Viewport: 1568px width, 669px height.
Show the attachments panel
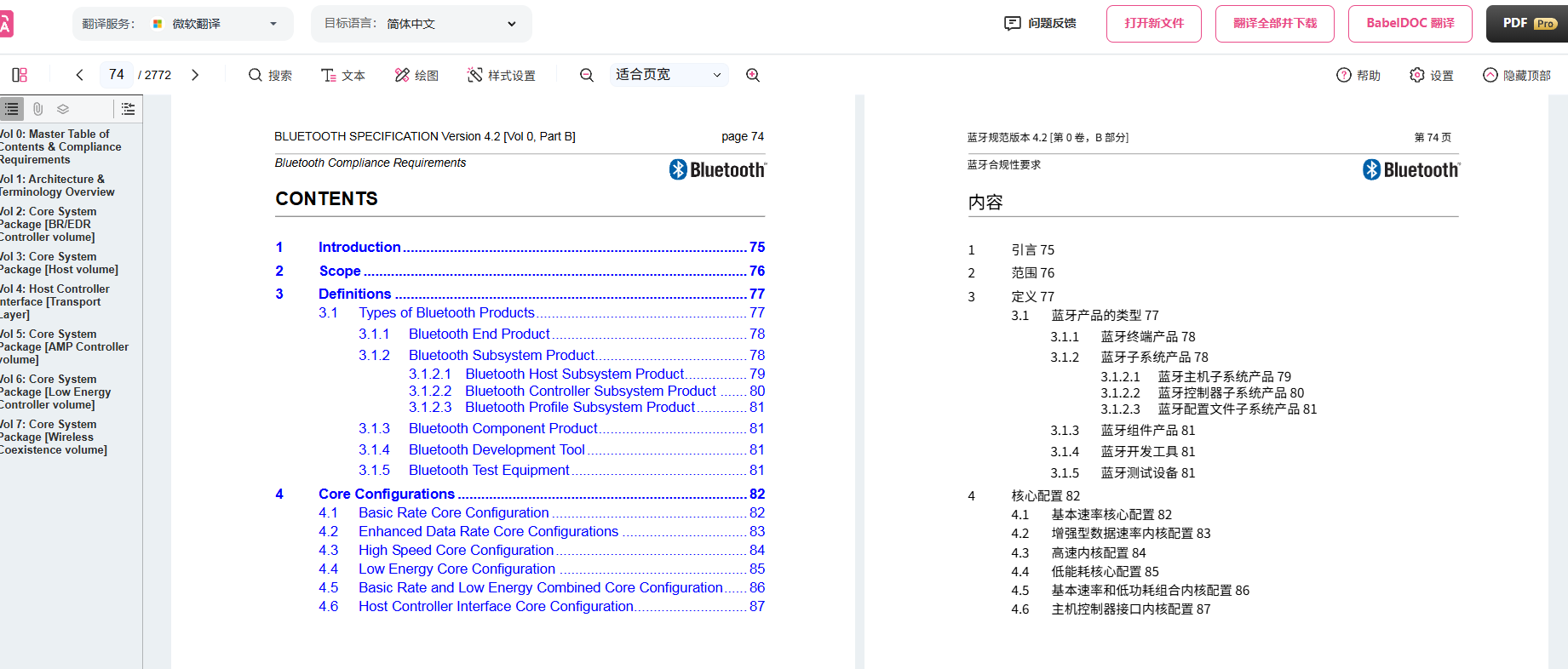(37, 109)
